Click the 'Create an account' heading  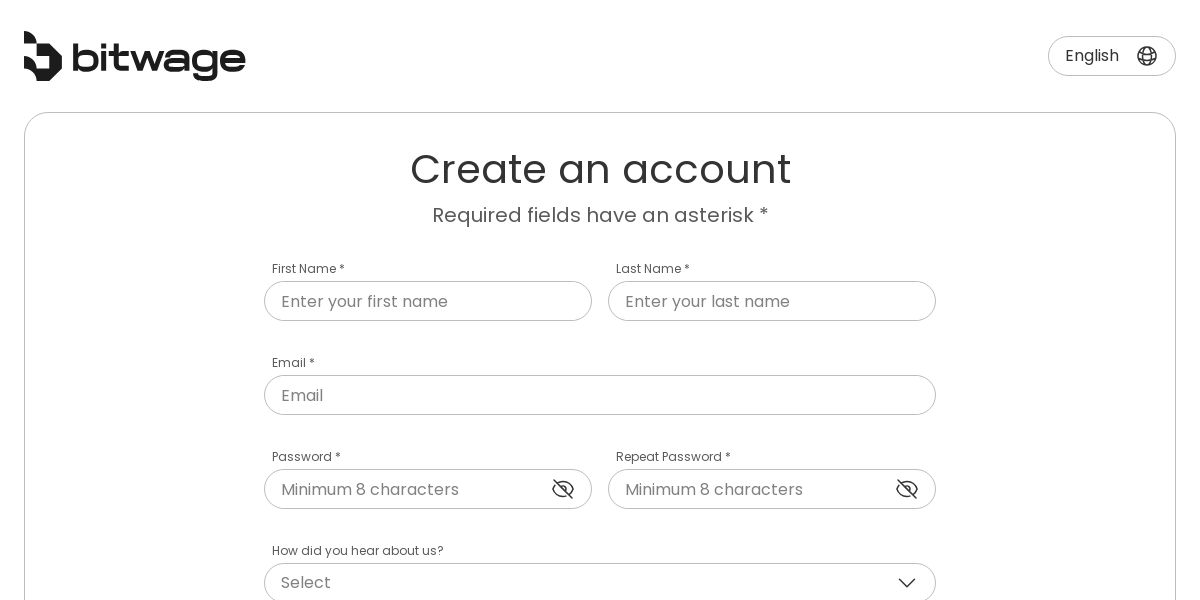coord(600,169)
